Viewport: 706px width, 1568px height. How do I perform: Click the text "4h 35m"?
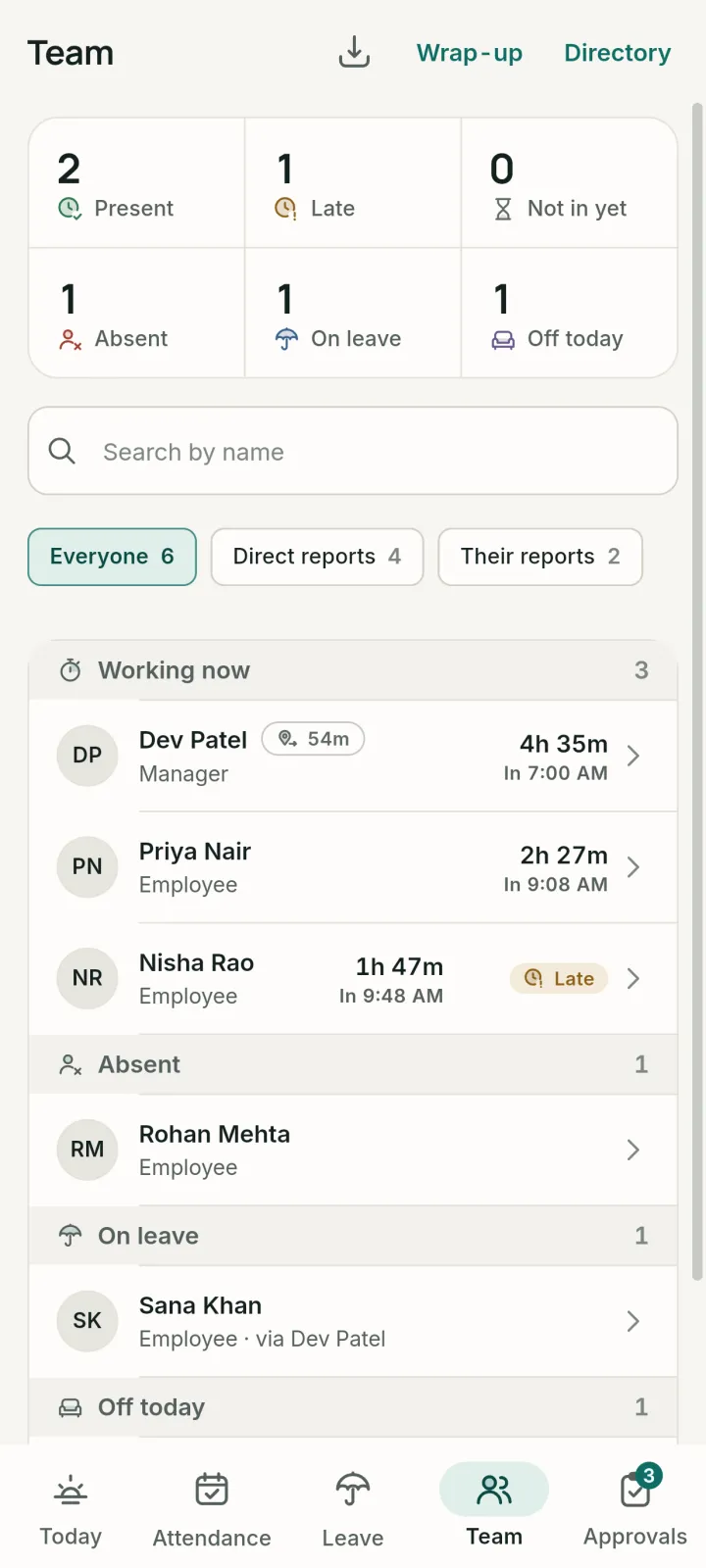(x=564, y=744)
